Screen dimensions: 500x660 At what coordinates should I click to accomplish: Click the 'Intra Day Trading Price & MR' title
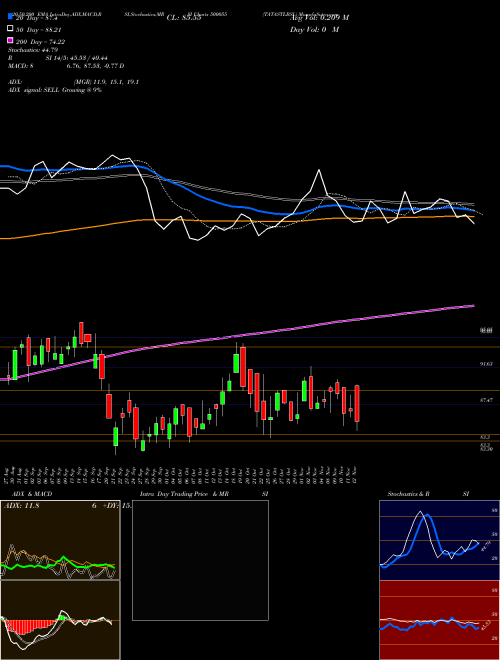[184, 494]
